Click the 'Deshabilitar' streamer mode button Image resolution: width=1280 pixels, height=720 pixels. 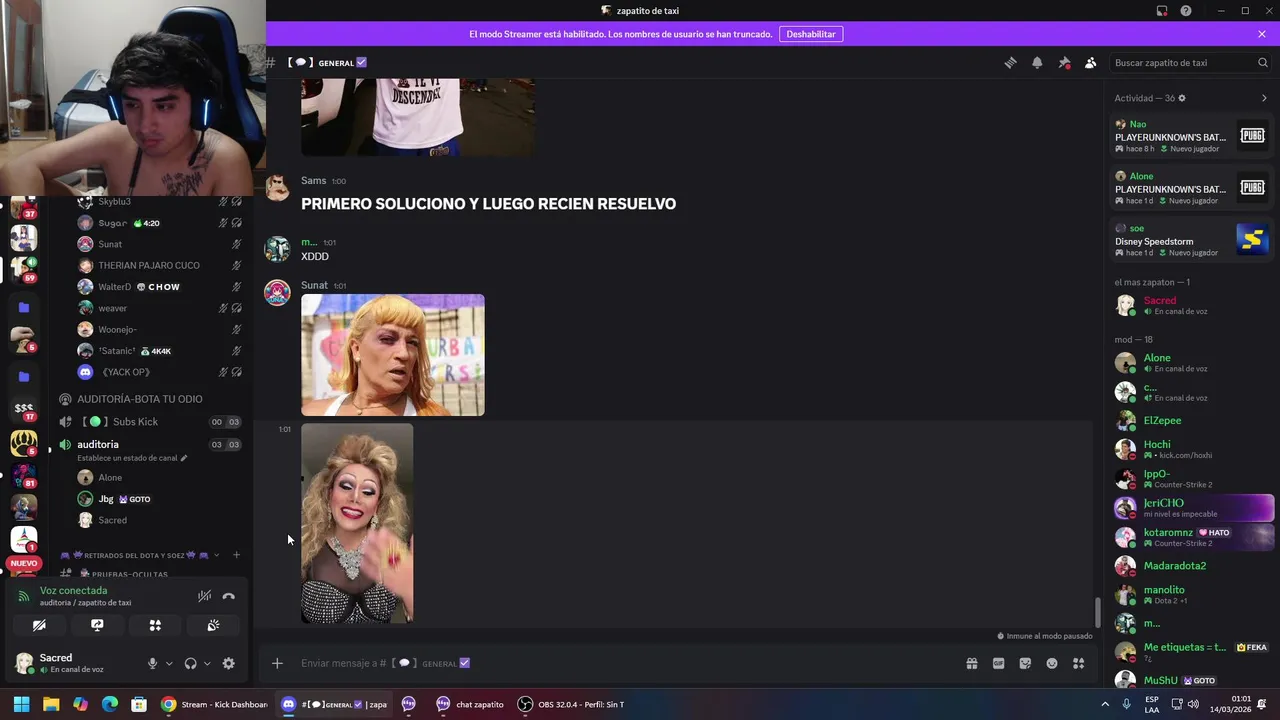coord(811,34)
